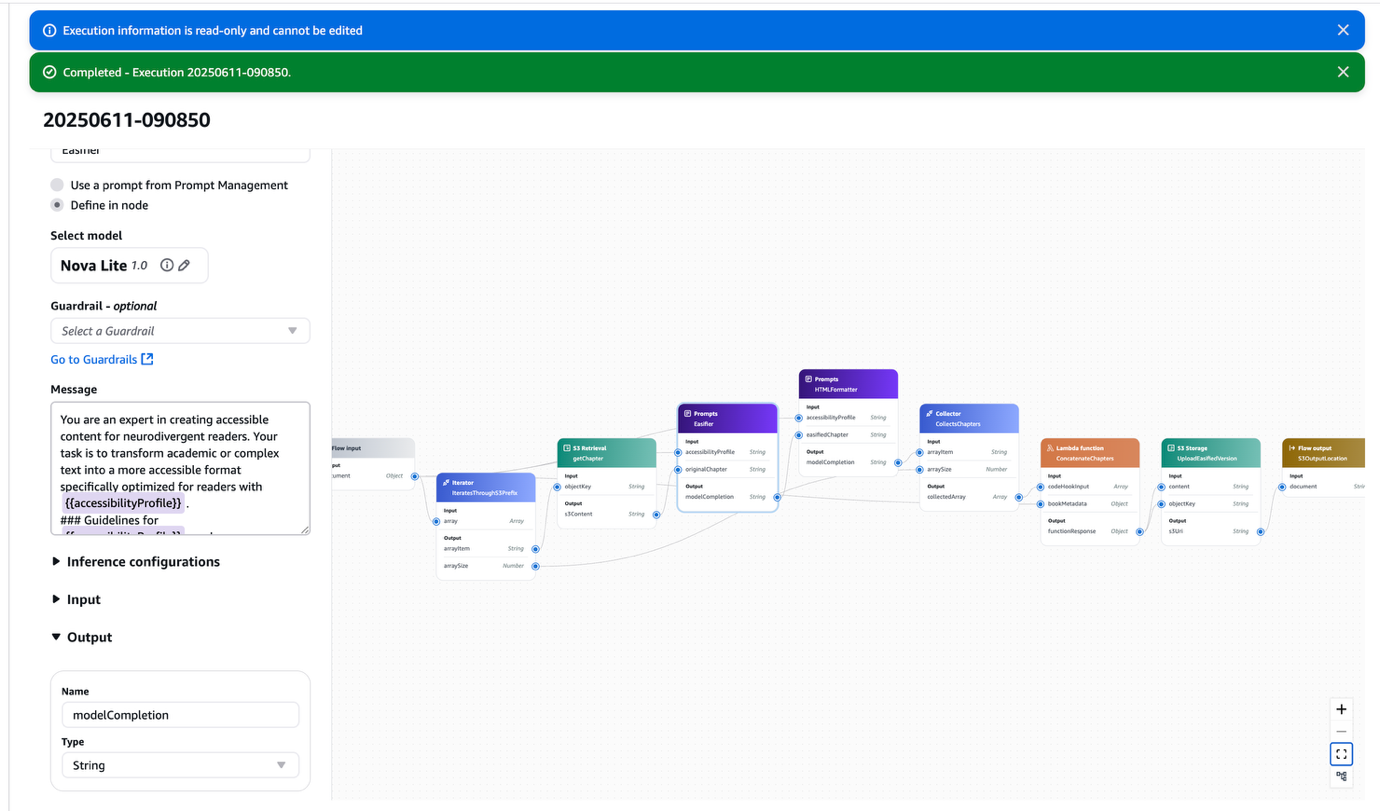1380x811 pixels.
Task: Click the edit pencil icon beside Nova Lite
Action: 183,264
